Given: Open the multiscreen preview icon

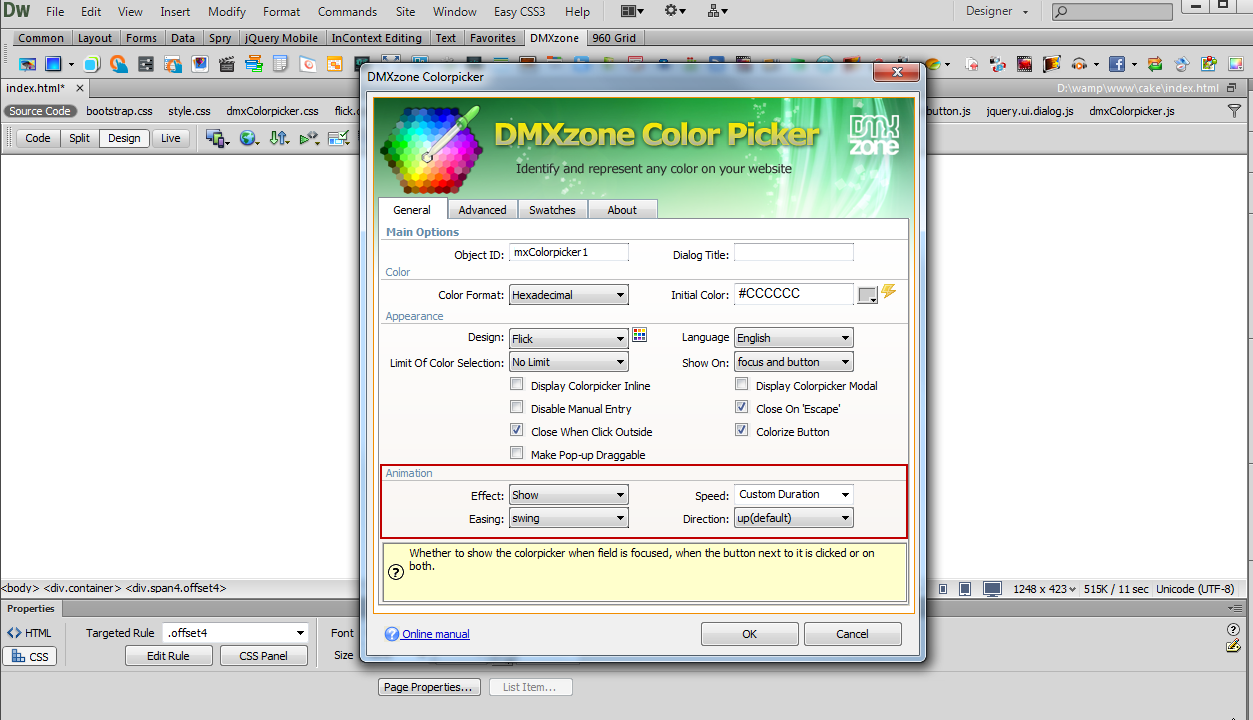Looking at the screenshot, I should [x=217, y=138].
